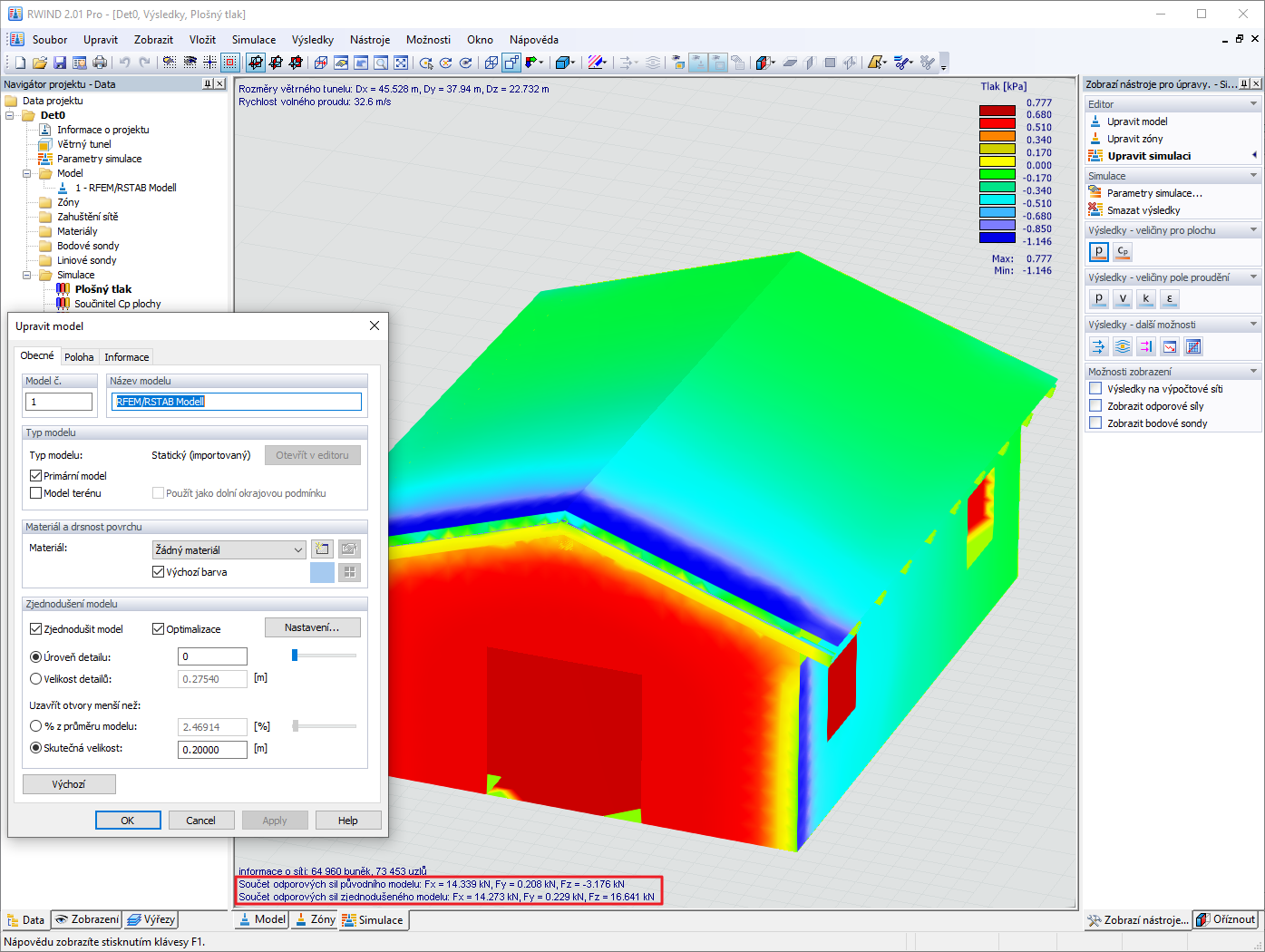The width and height of the screenshot is (1265, 952).
Task: Toggle the Optimalizace checkbox
Action: click(x=159, y=629)
